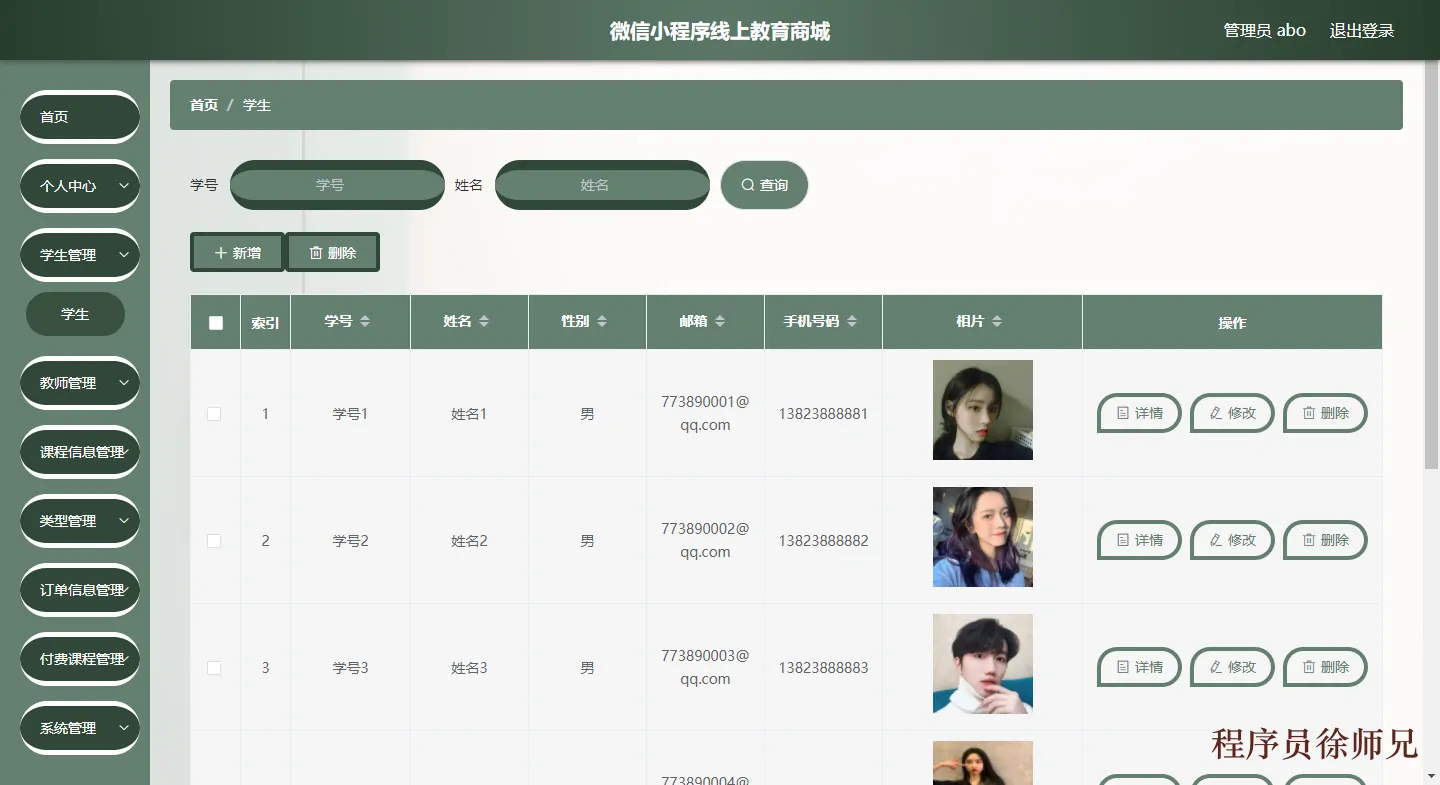Expand the 教师管理 sidebar menu
Image resolution: width=1440 pixels, height=785 pixels.
[80, 383]
